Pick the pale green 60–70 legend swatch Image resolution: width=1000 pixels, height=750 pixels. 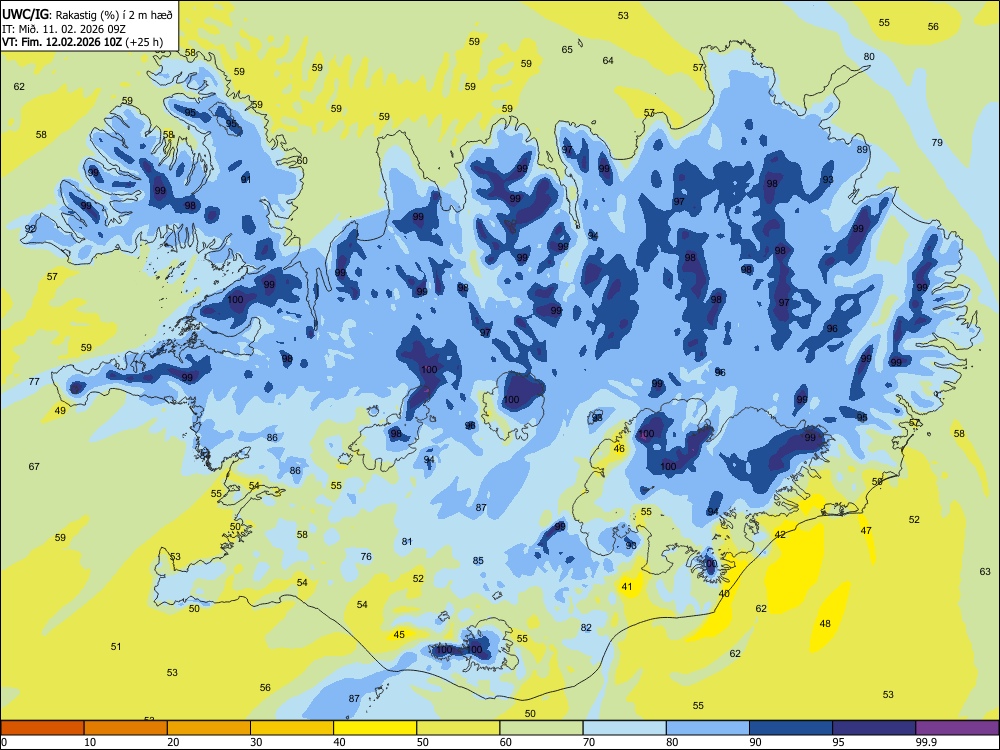(541, 728)
